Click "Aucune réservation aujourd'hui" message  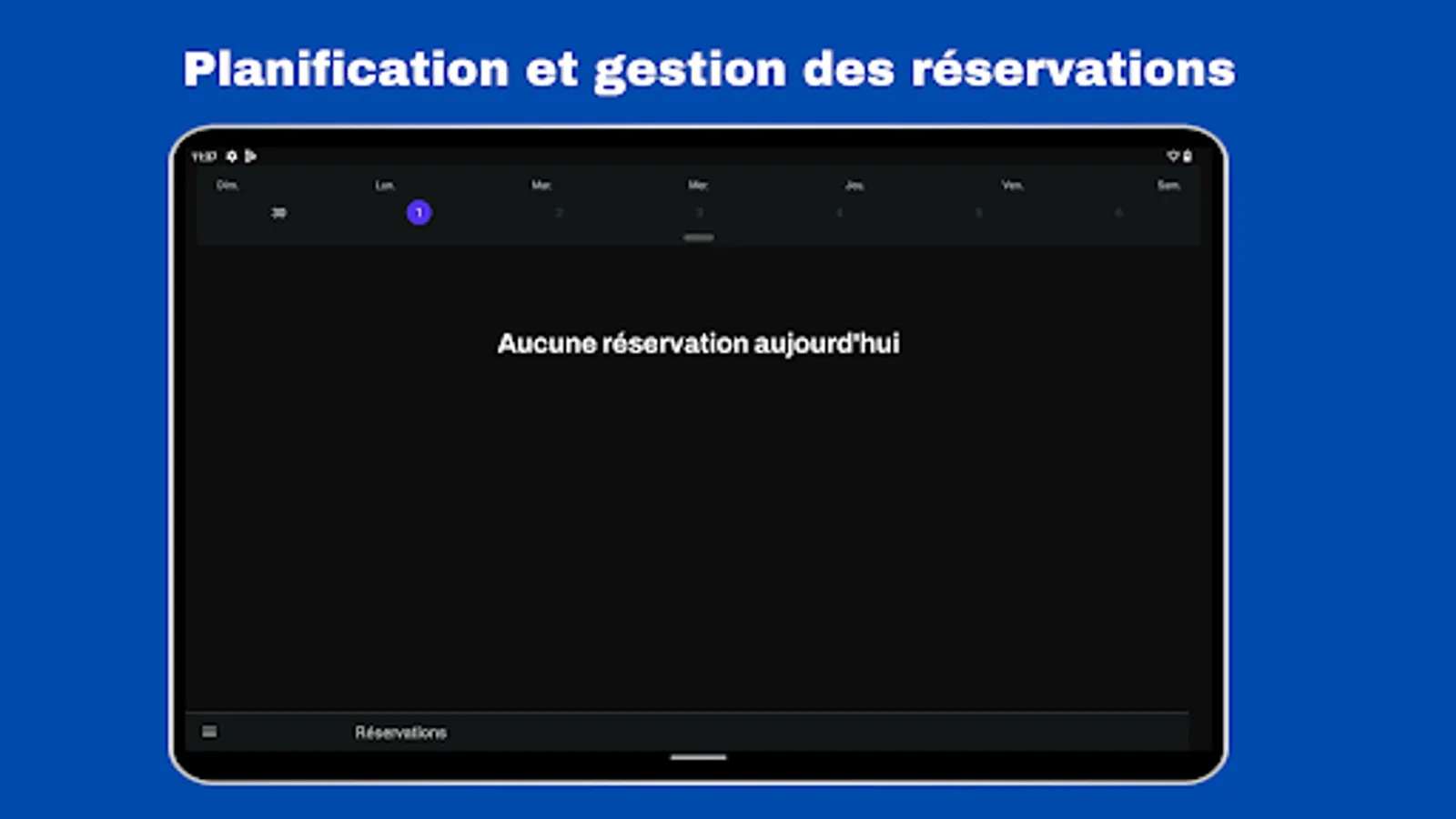698,344
